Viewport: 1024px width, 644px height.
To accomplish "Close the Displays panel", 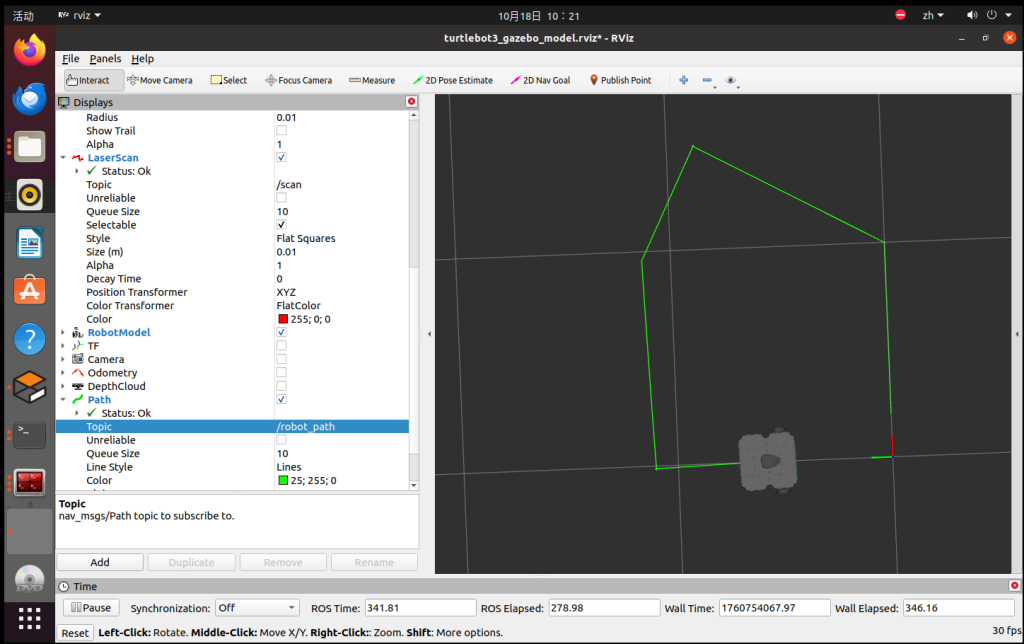I will pyautogui.click(x=411, y=102).
